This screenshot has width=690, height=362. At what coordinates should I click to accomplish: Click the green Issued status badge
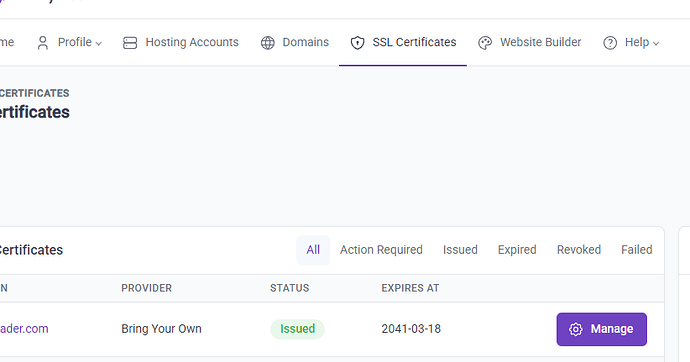(297, 329)
